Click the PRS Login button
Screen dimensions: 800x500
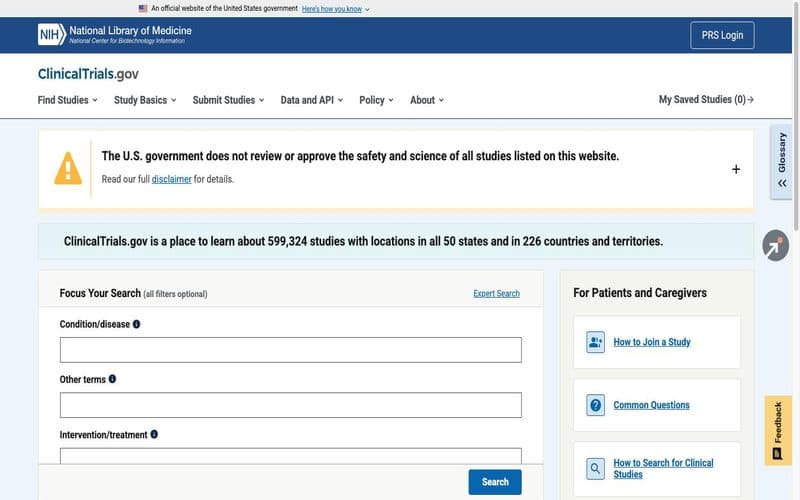722,35
